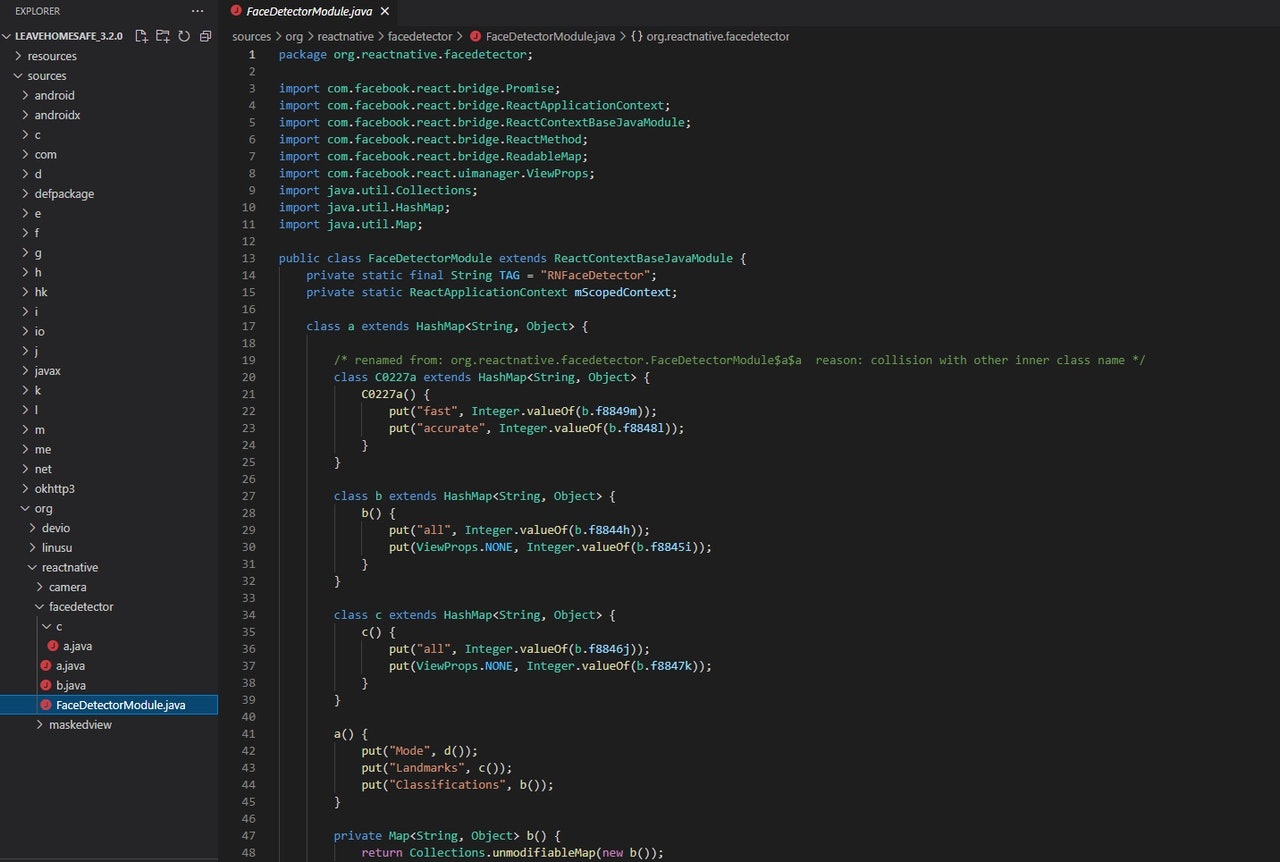Viewport: 1280px width, 862px height.
Task: Click the EXPLORER panel title
Action: pyautogui.click(x=38, y=11)
